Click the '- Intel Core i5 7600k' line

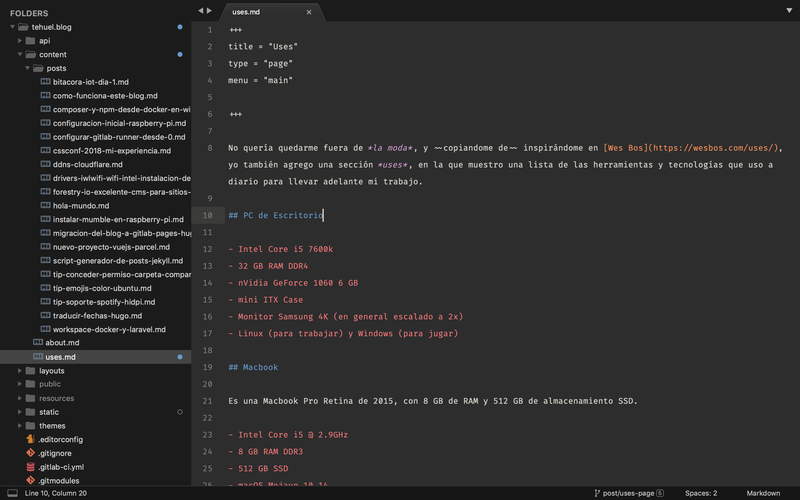[x=281, y=249]
